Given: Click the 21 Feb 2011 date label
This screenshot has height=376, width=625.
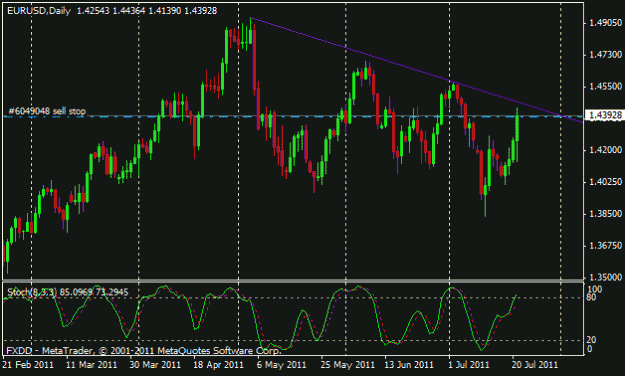Looking at the screenshot, I should [x=28, y=365].
